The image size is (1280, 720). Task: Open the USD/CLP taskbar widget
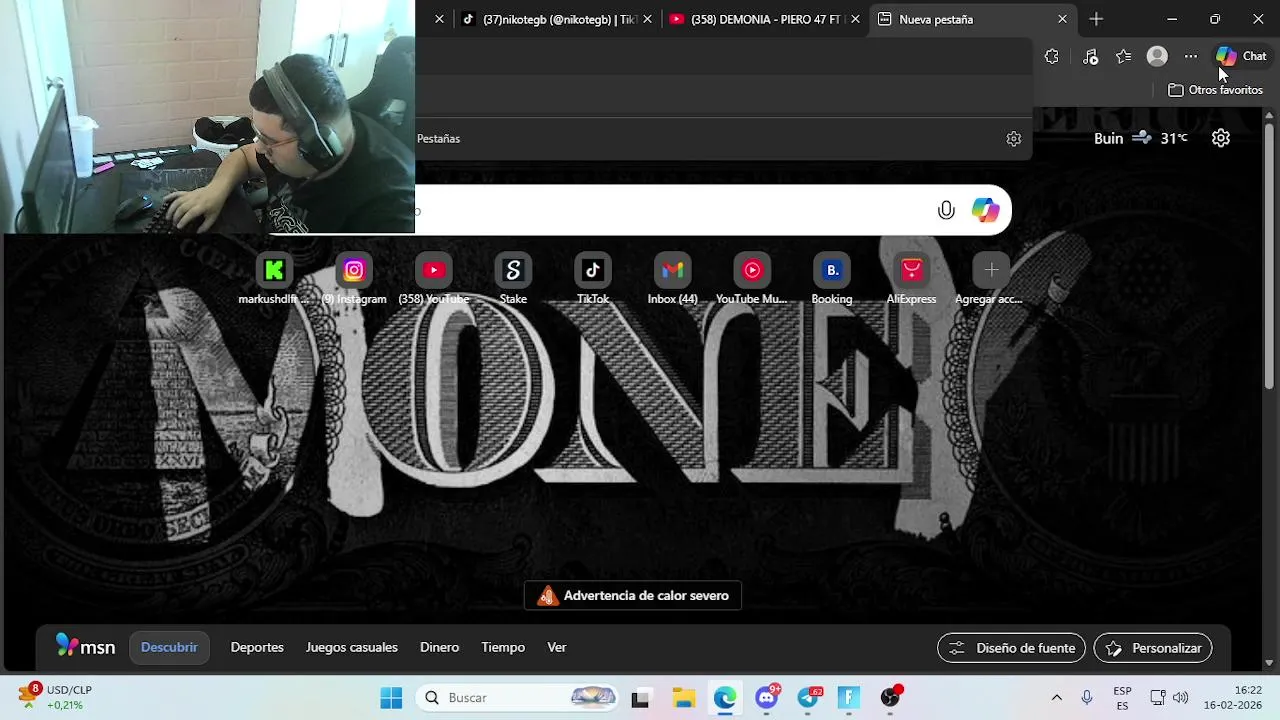58,697
